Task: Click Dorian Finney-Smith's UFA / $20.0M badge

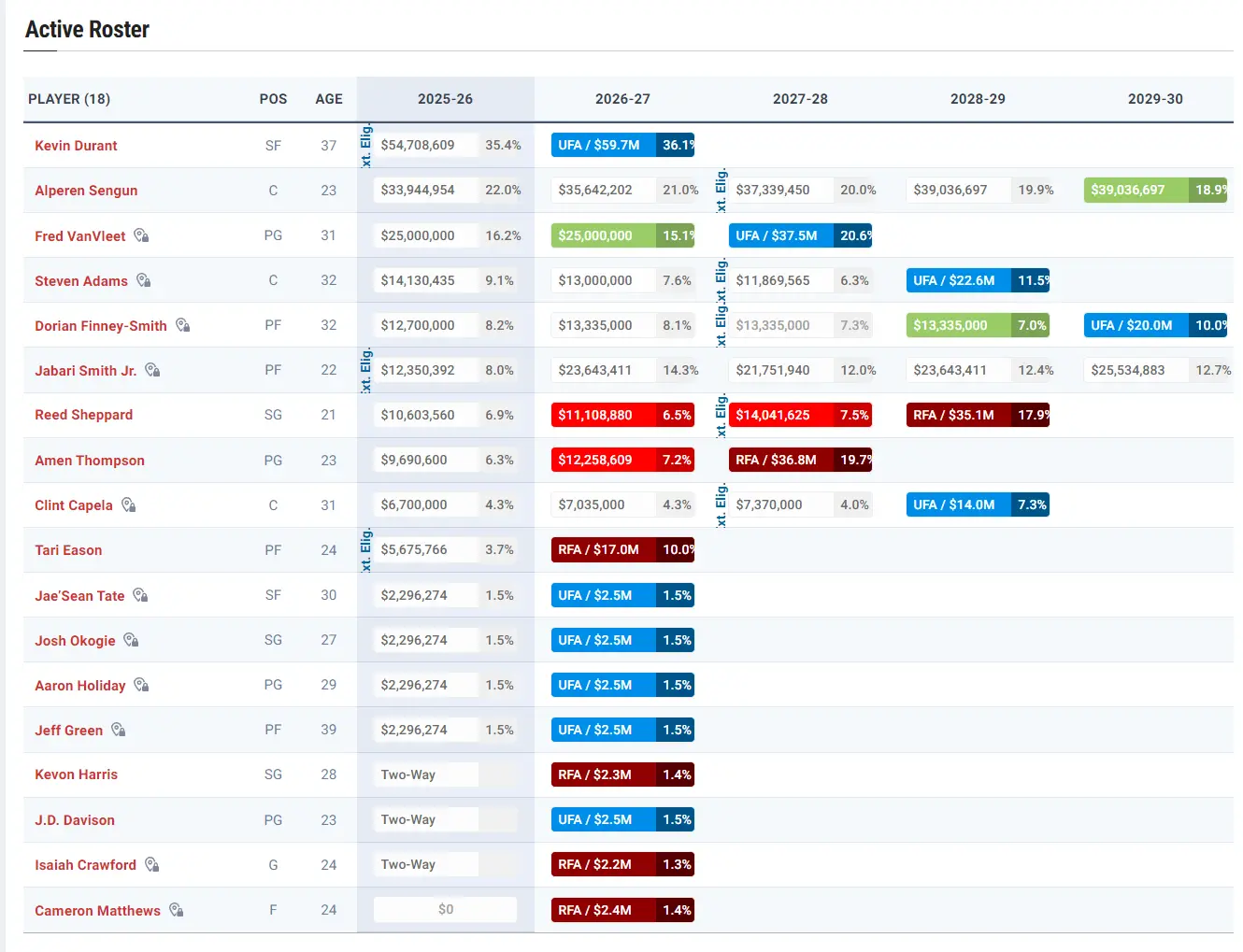Action: [1155, 325]
